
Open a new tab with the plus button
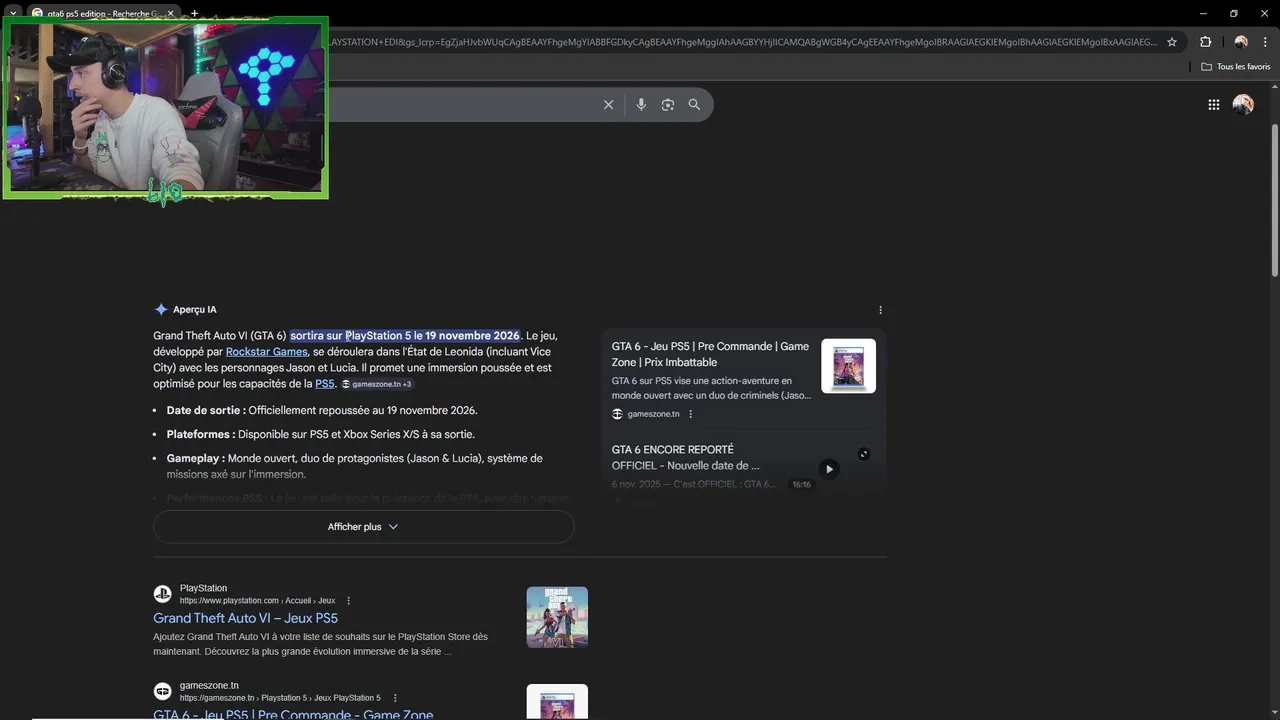click(194, 13)
